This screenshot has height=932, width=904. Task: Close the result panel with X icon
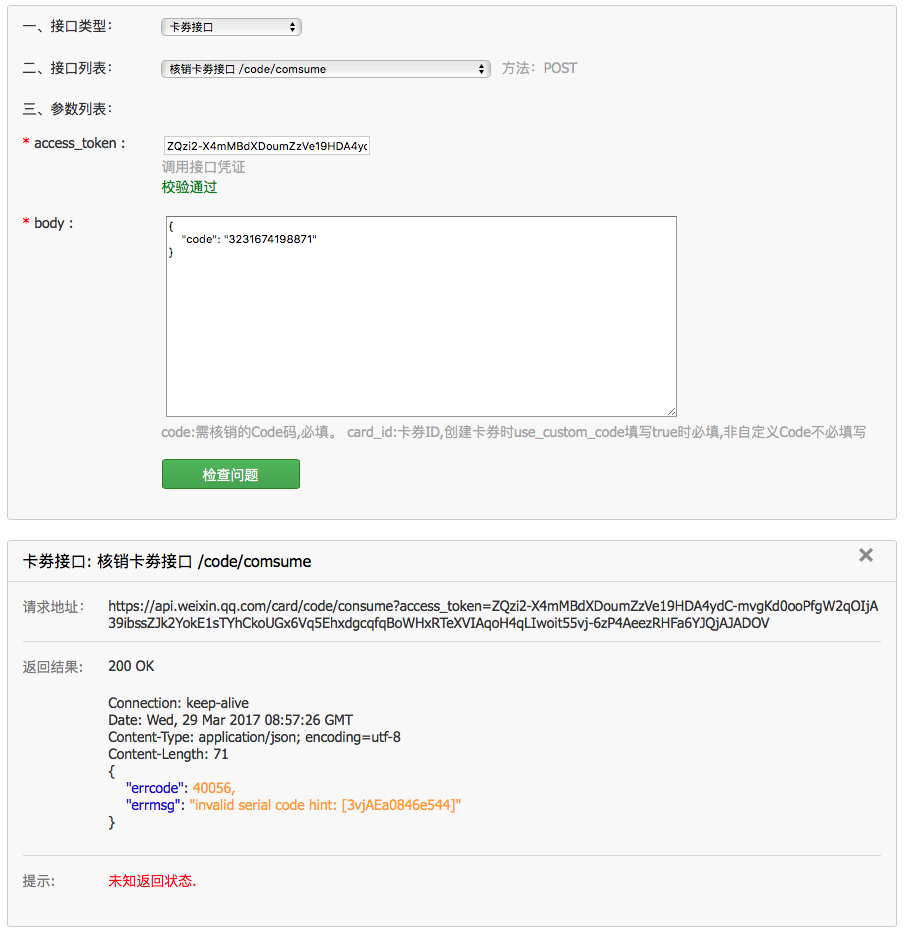pyautogui.click(x=865, y=555)
